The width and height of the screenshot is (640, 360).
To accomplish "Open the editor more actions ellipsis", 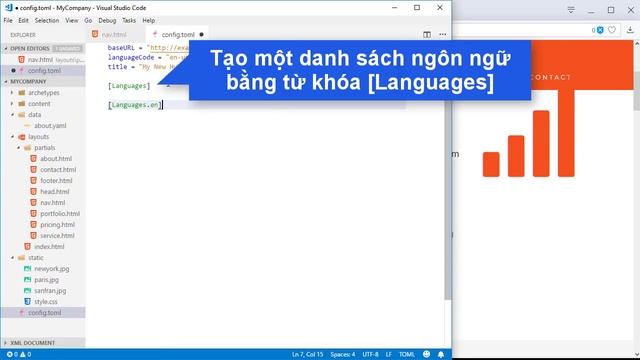I will (x=442, y=35).
